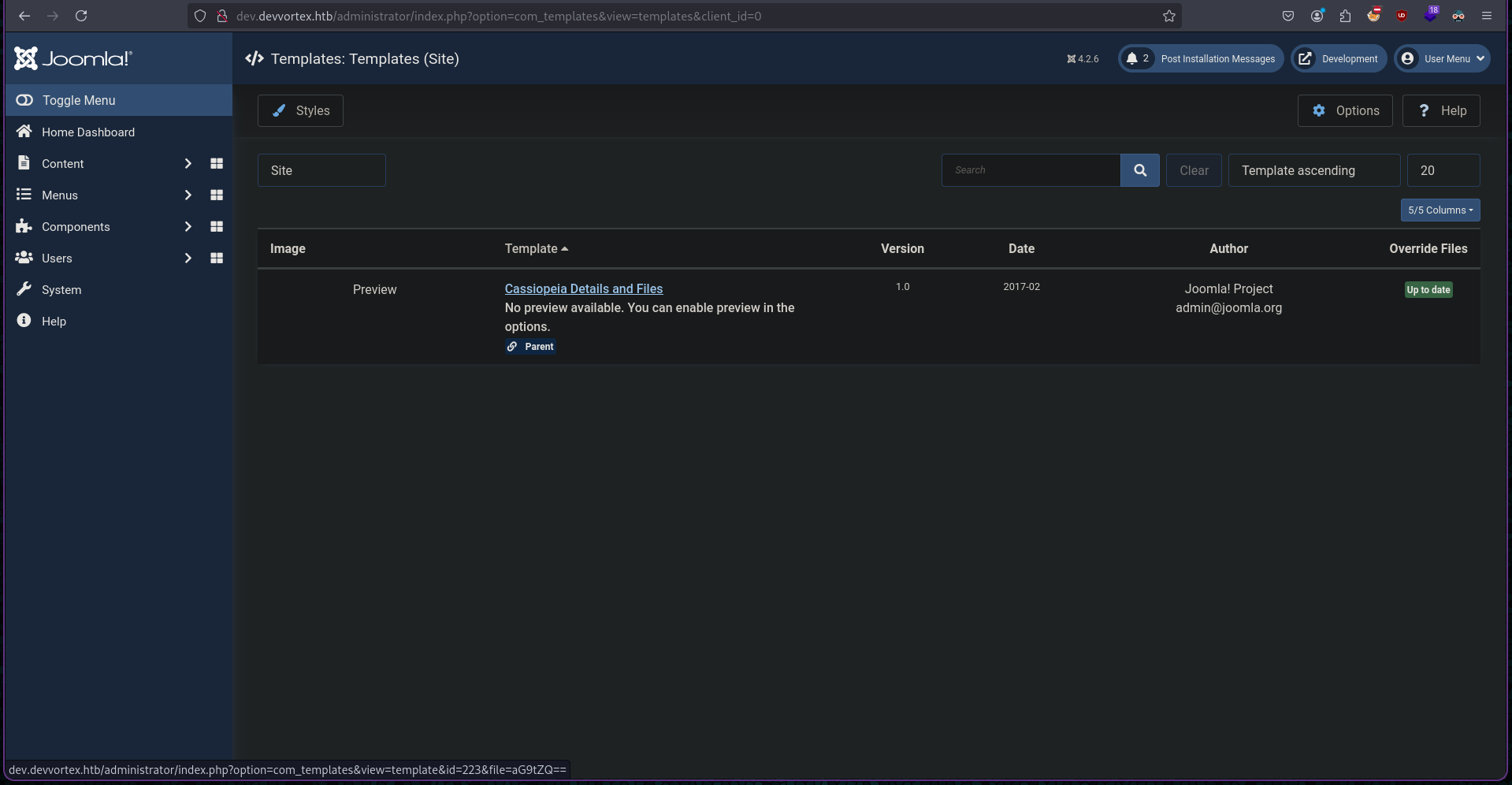Open the User Menu dropdown
The image size is (1512, 785).
click(x=1443, y=58)
